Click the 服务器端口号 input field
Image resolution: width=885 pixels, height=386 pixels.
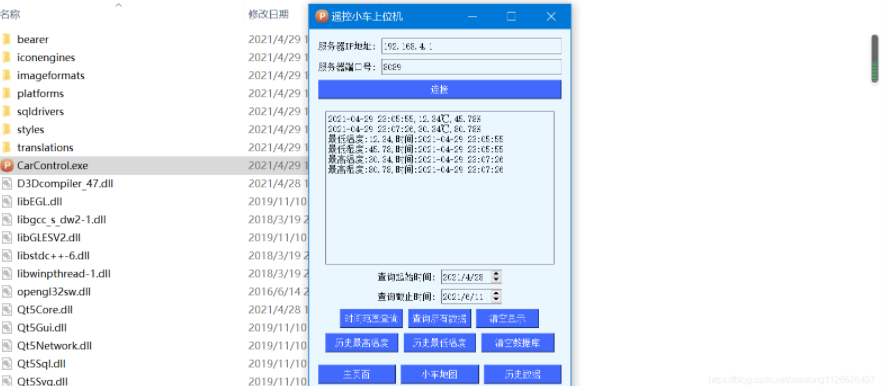click(x=471, y=67)
